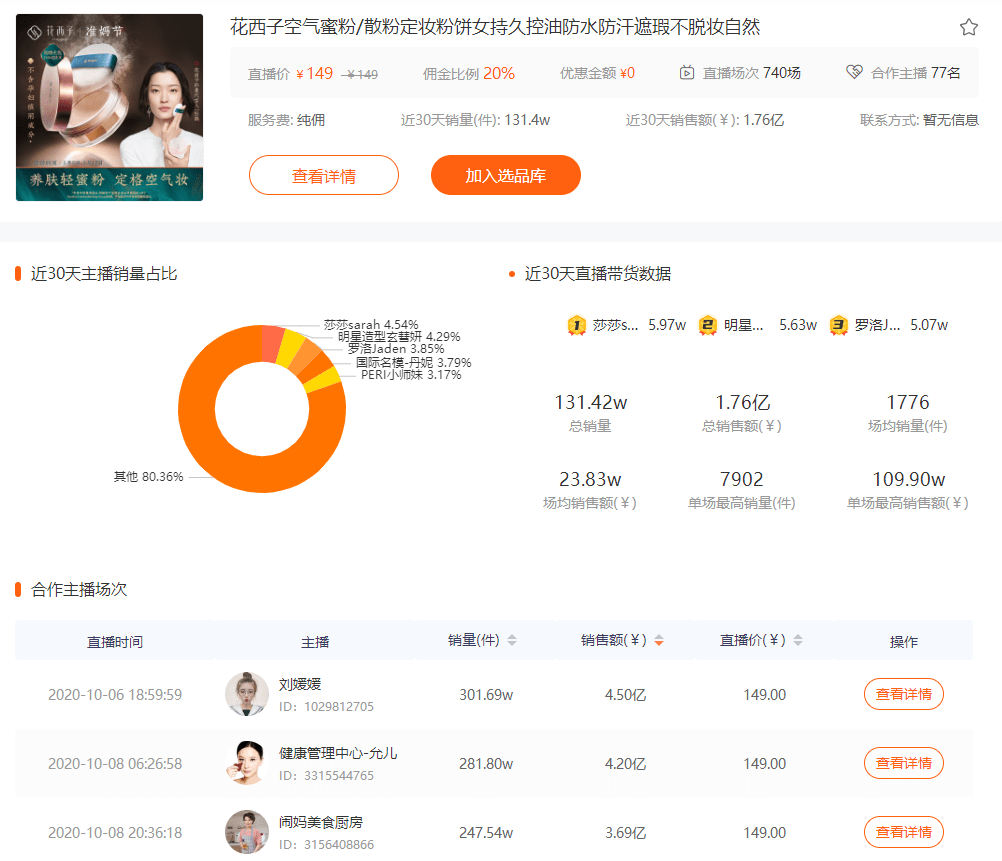Click the favorite star icon
1002x861 pixels.
pyautogui.click(x=968, y=27)
